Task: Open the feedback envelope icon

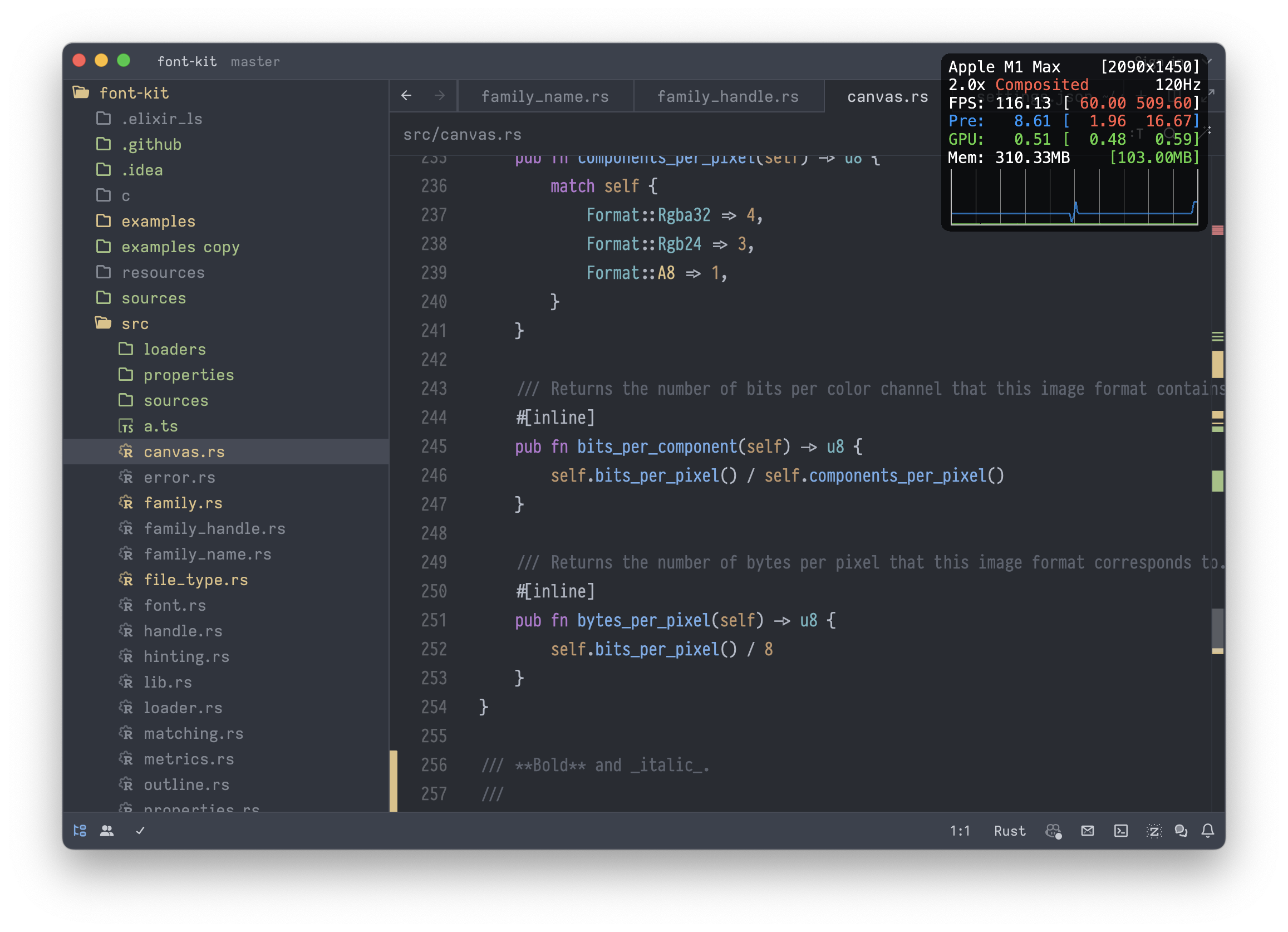Action: tap(1088, 831)
